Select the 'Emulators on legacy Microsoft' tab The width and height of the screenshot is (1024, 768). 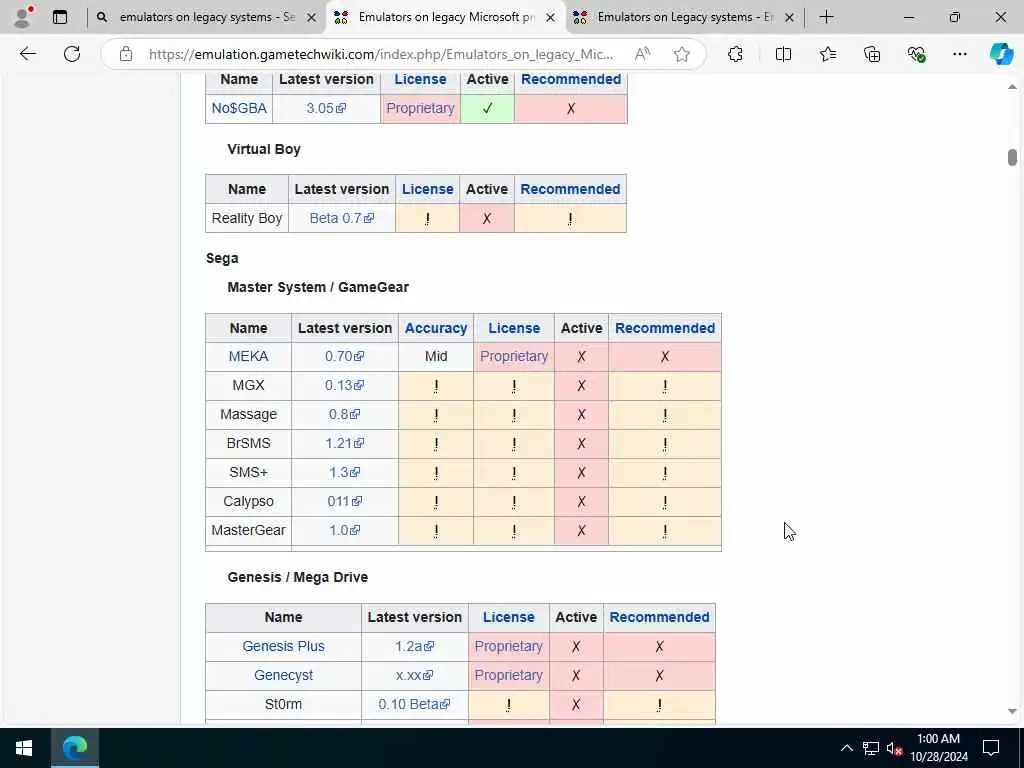pyautogui.click(x=444, y=17)
